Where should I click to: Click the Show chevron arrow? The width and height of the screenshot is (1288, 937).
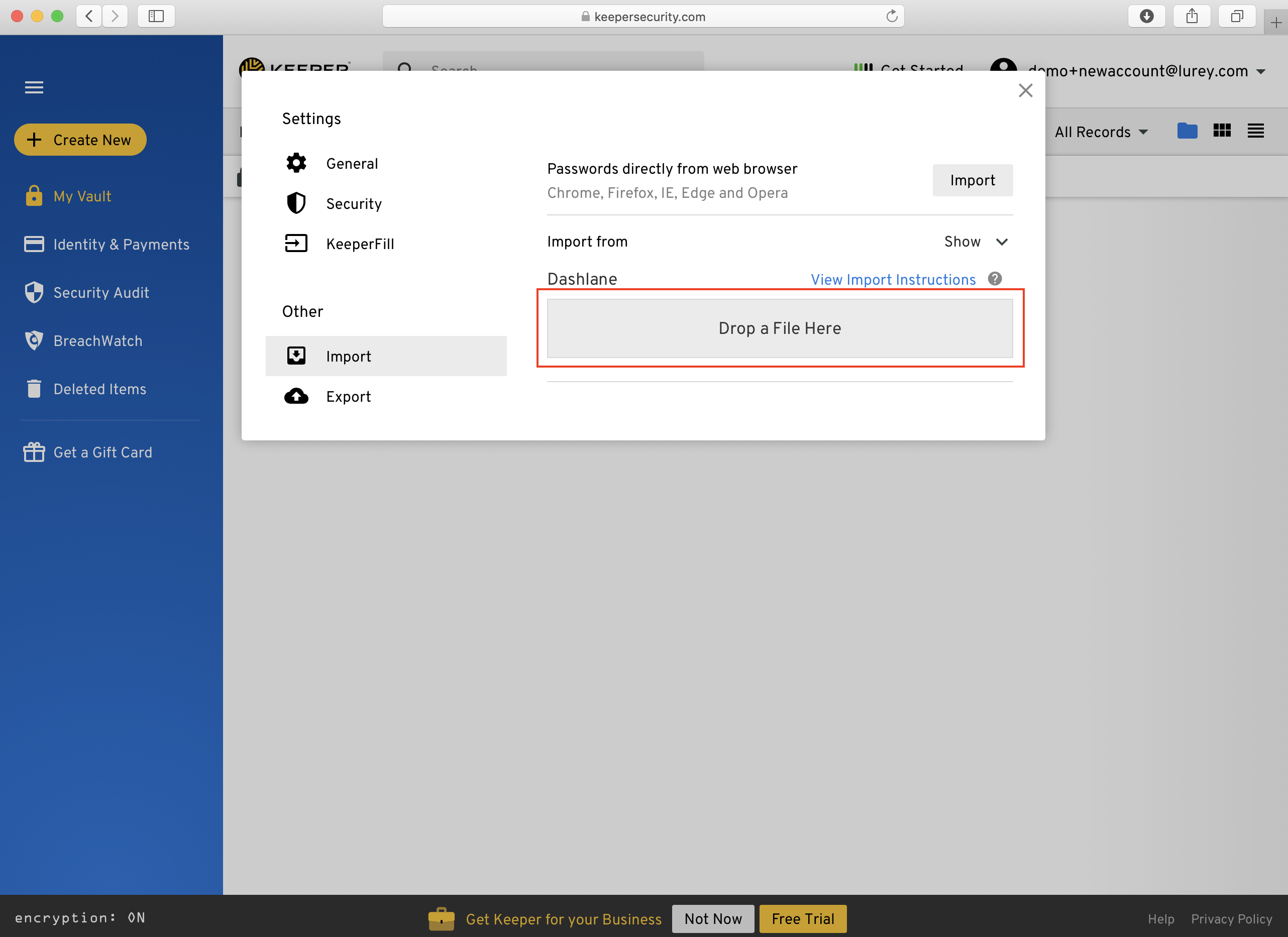coord(1002,242)
